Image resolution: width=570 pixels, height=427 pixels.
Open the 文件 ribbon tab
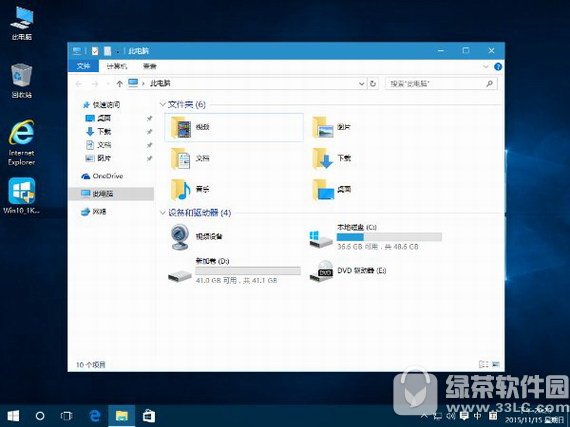pos(83,66)
